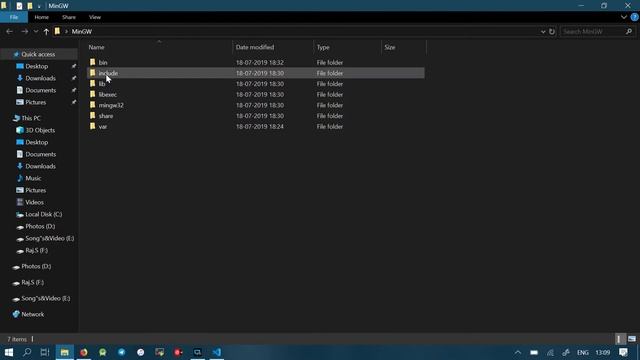Image resolution: width=640 pixels, height=360 pixels.
Task: Click the ENG language indicator
Action: (583, 352)
